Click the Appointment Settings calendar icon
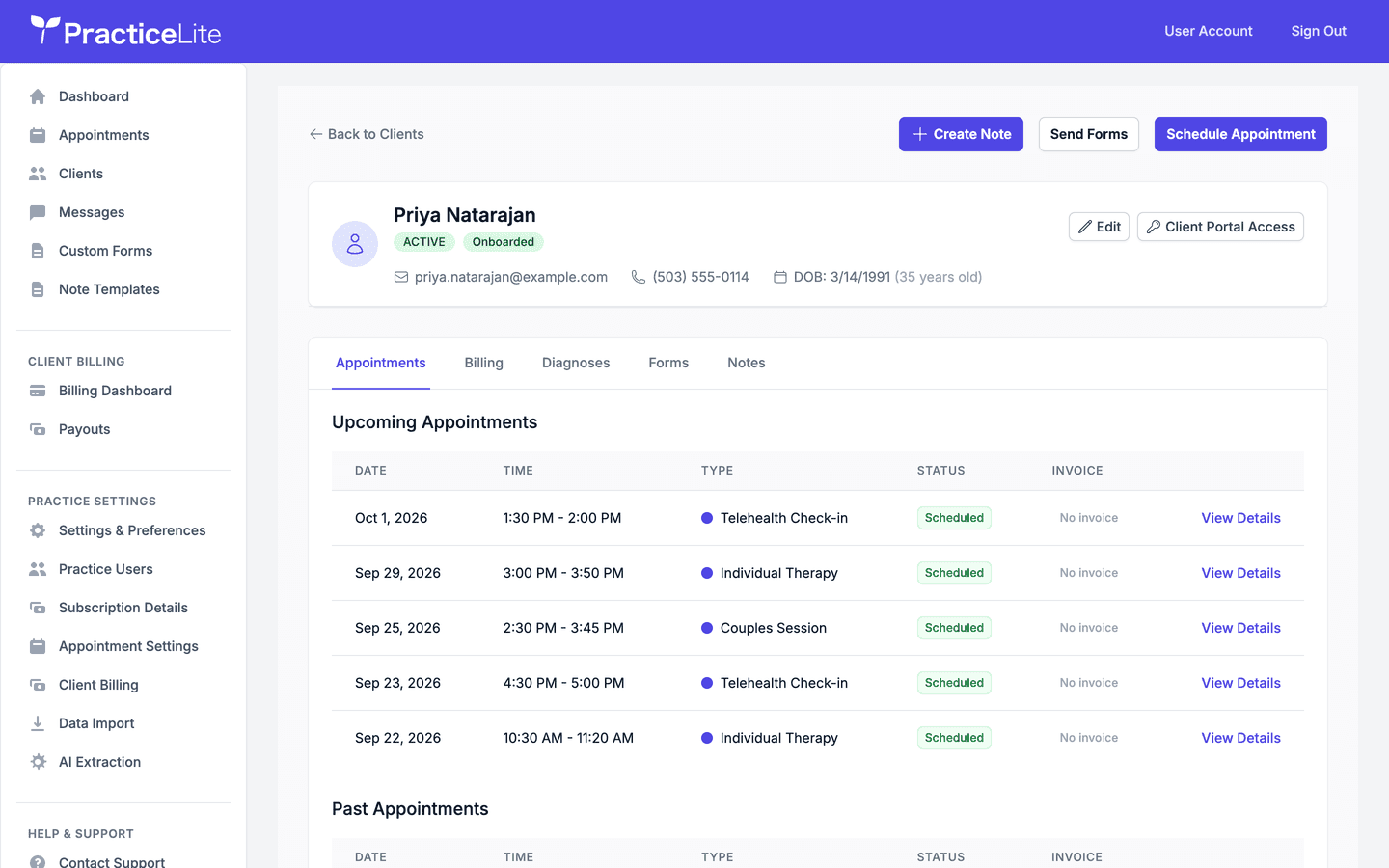This screenshot has width=1389, height=868. click(x=38, y=646)
